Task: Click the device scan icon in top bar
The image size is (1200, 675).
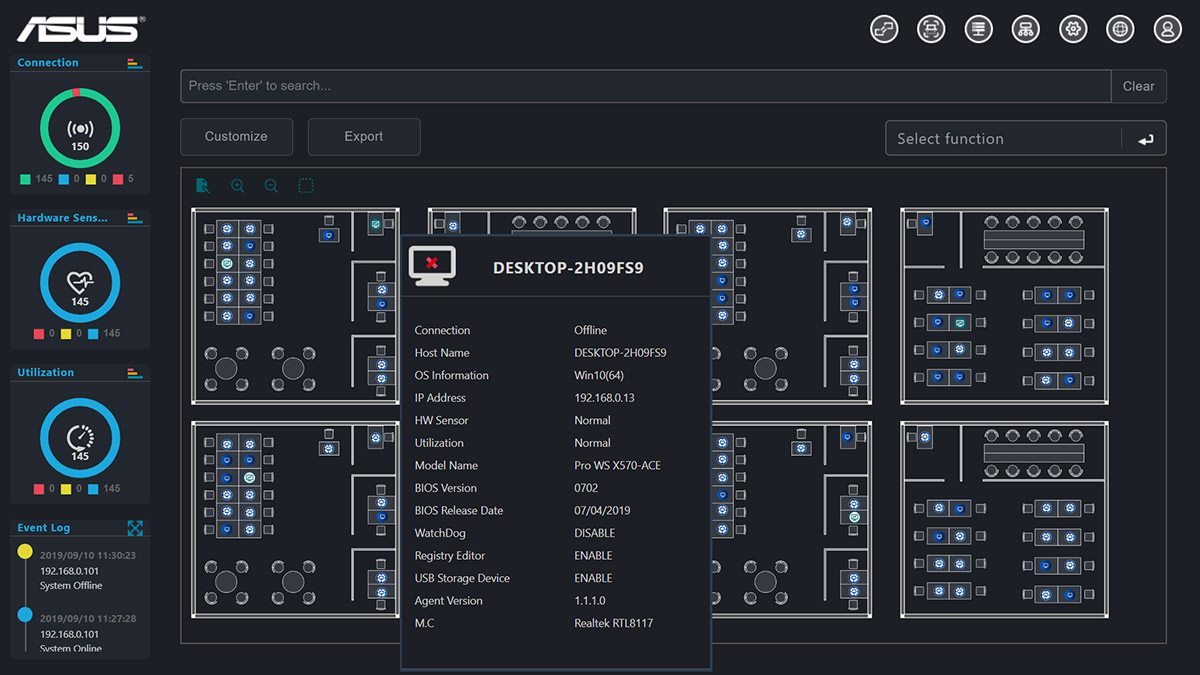Action: (931, 30)
